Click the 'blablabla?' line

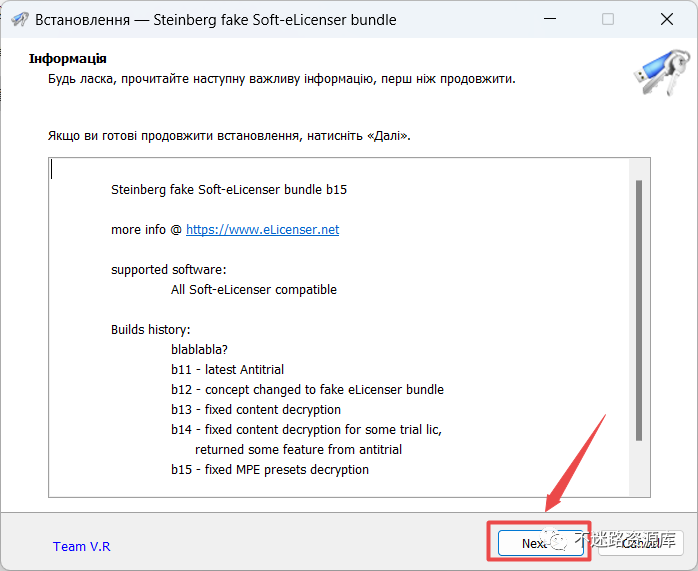pos(199,350)
